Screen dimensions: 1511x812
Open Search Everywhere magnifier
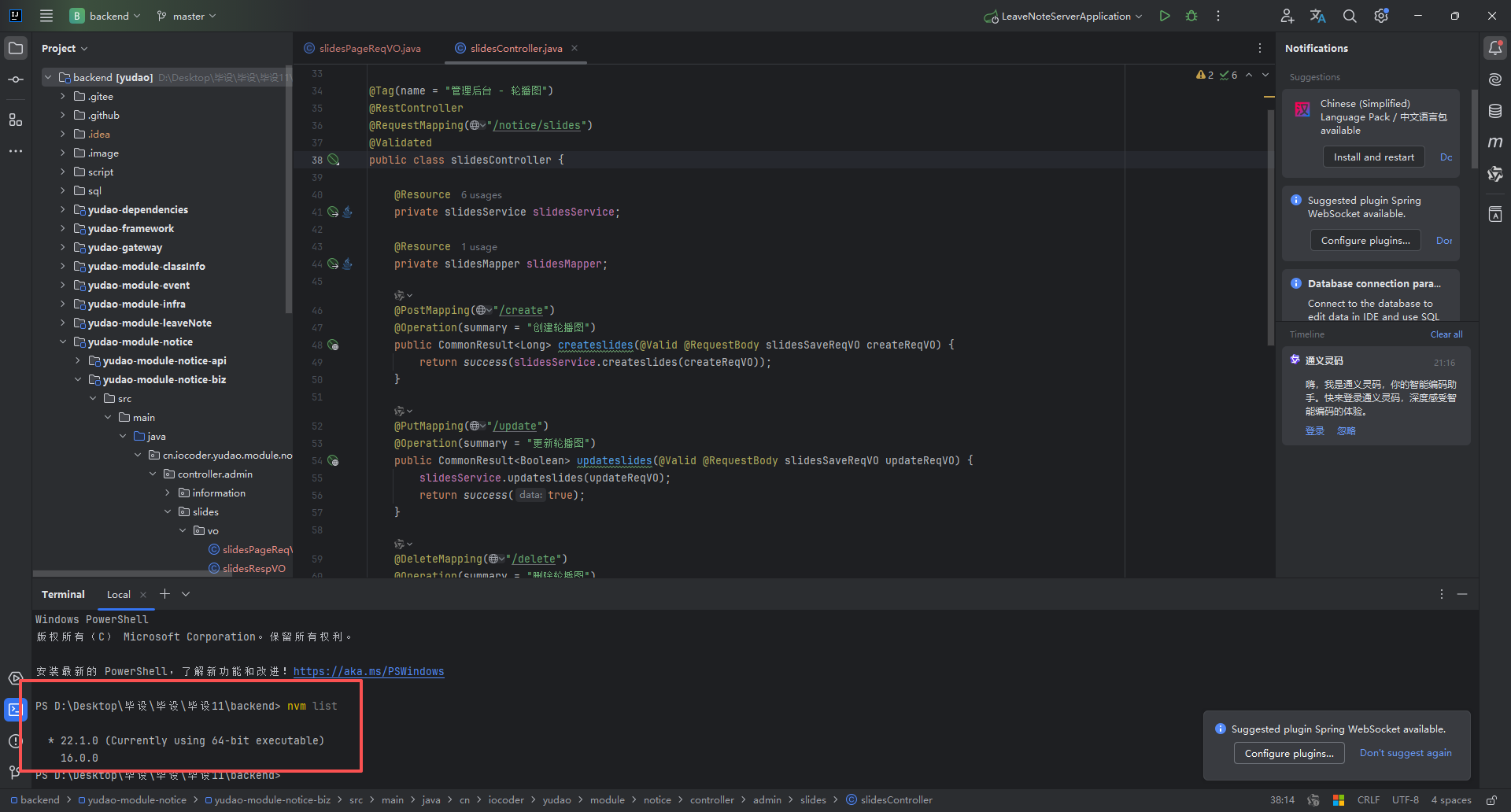click(x=1349, y=15)
